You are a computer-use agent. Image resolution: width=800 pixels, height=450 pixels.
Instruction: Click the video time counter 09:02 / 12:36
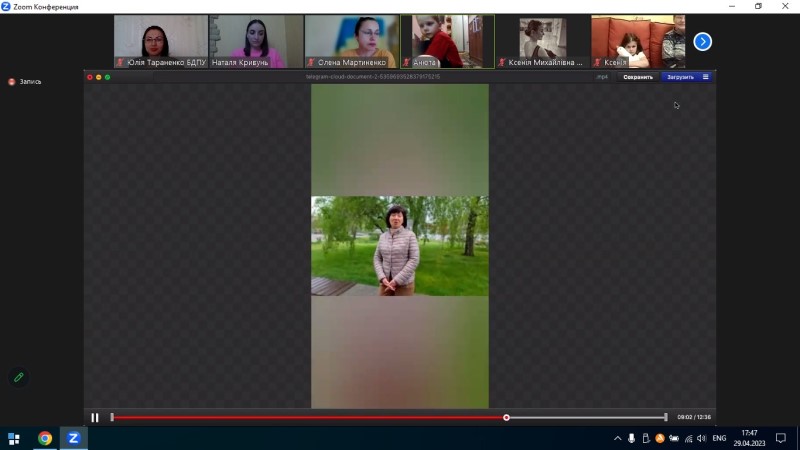[694, 417]
